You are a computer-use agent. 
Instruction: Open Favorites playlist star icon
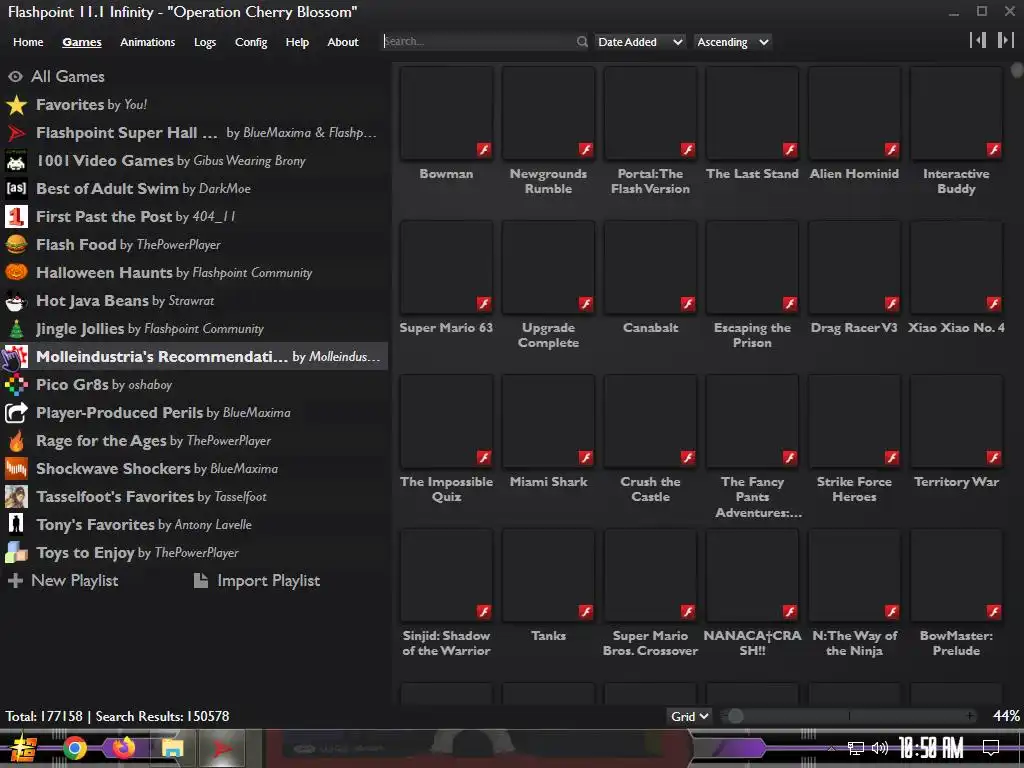pyautogui.click(x=16, y=104)
